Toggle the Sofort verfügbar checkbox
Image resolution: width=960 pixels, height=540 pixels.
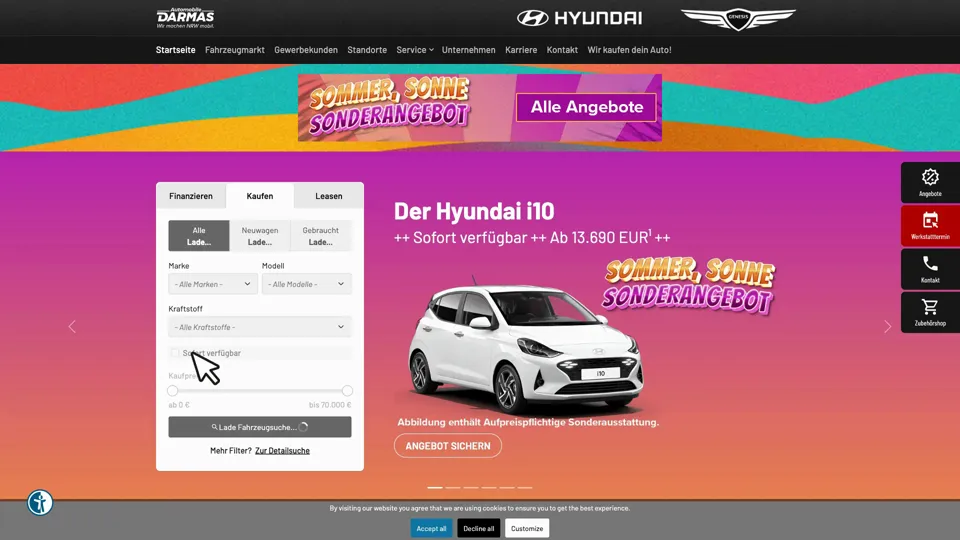pos(175,353)
